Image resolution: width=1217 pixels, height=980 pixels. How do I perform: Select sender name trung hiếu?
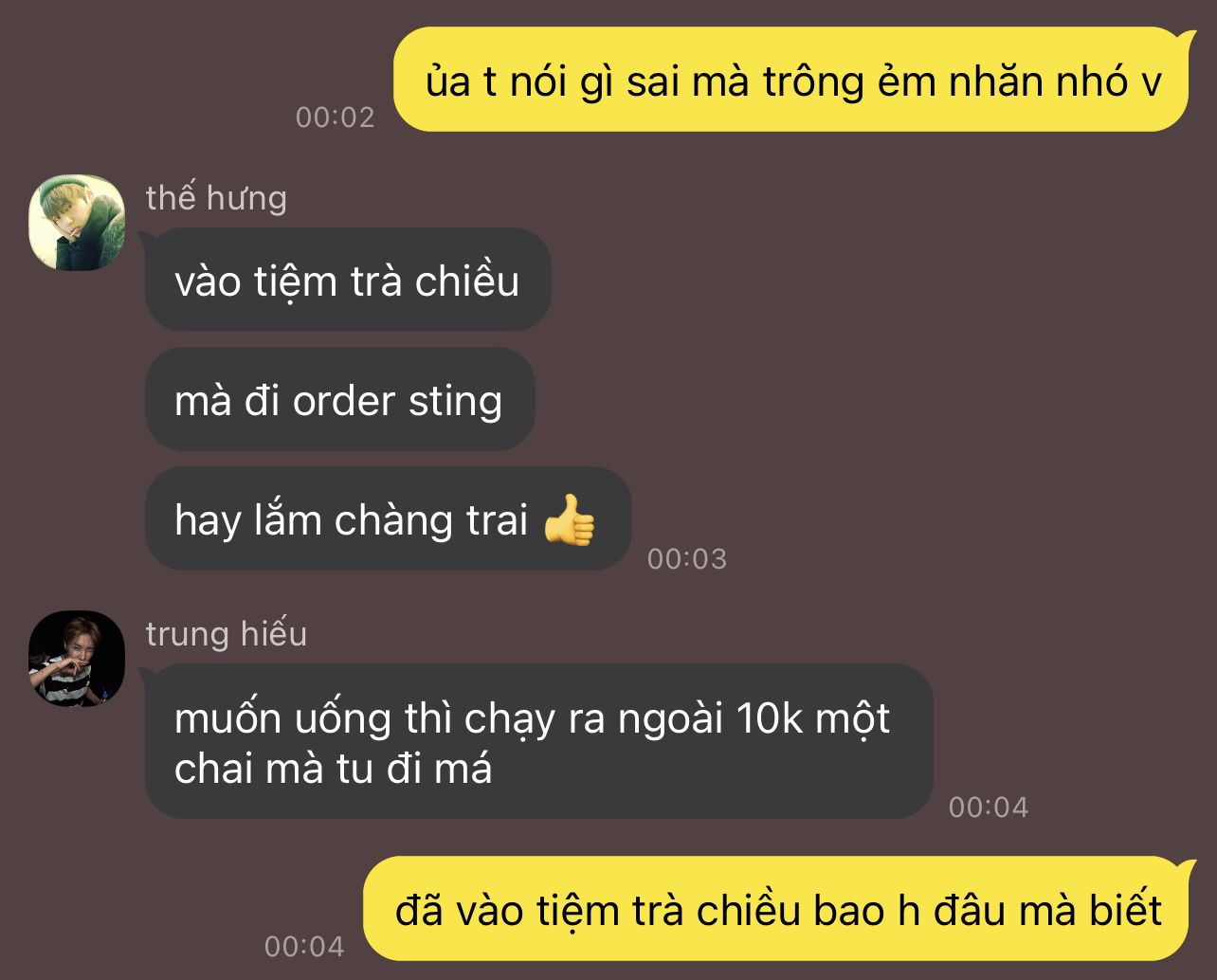(227, 634)
